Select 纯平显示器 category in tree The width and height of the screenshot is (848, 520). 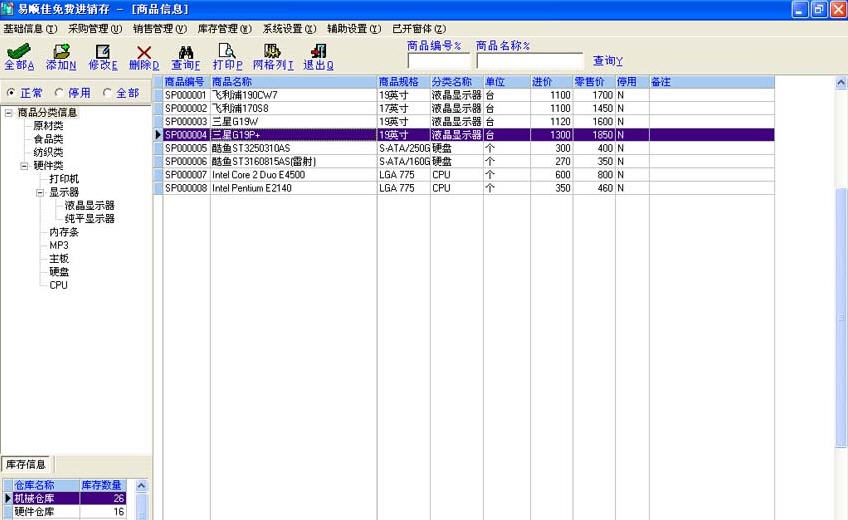[x=90, y=219]
